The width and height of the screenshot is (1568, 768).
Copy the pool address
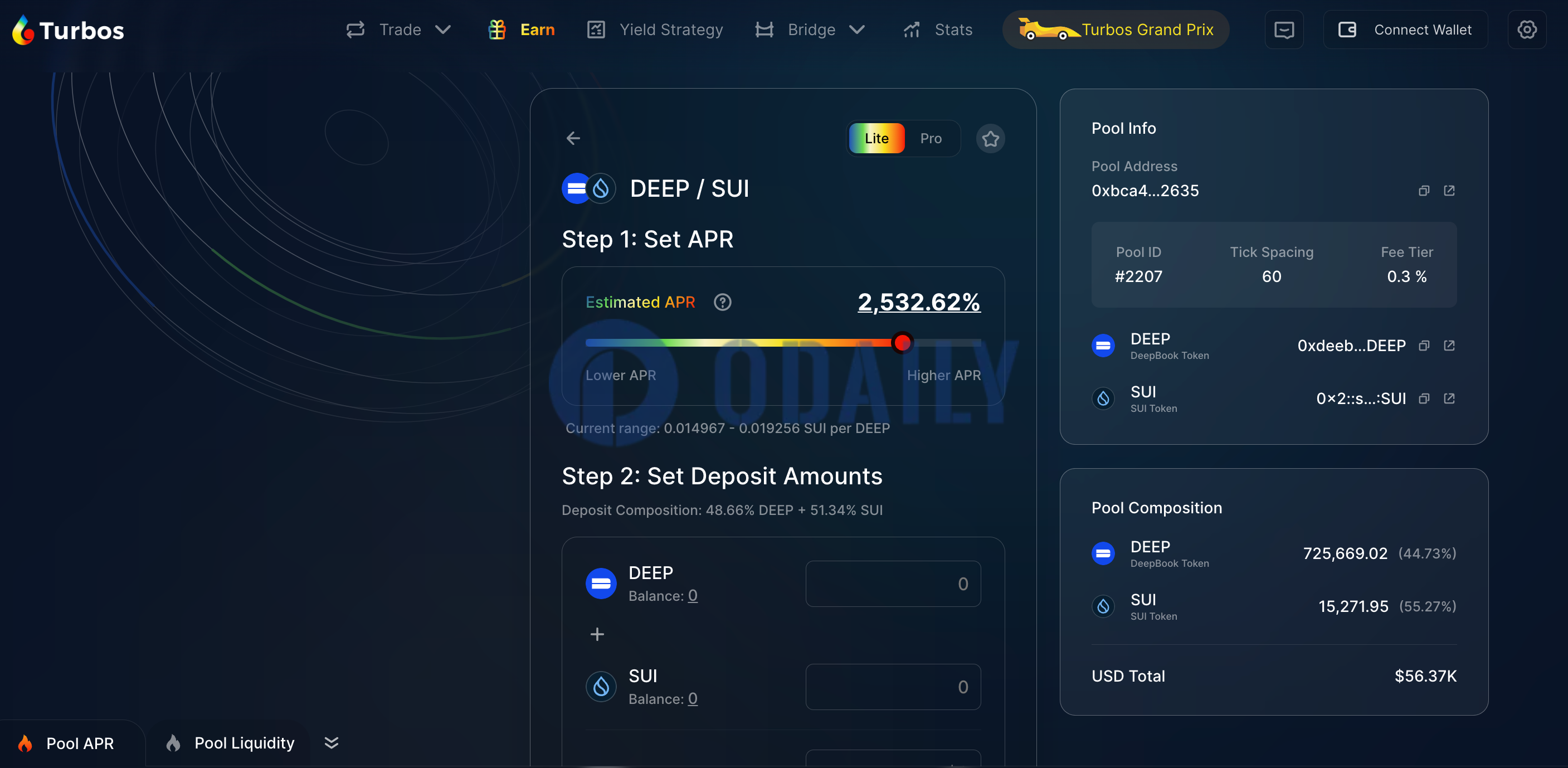click(x=1424, y=191)
